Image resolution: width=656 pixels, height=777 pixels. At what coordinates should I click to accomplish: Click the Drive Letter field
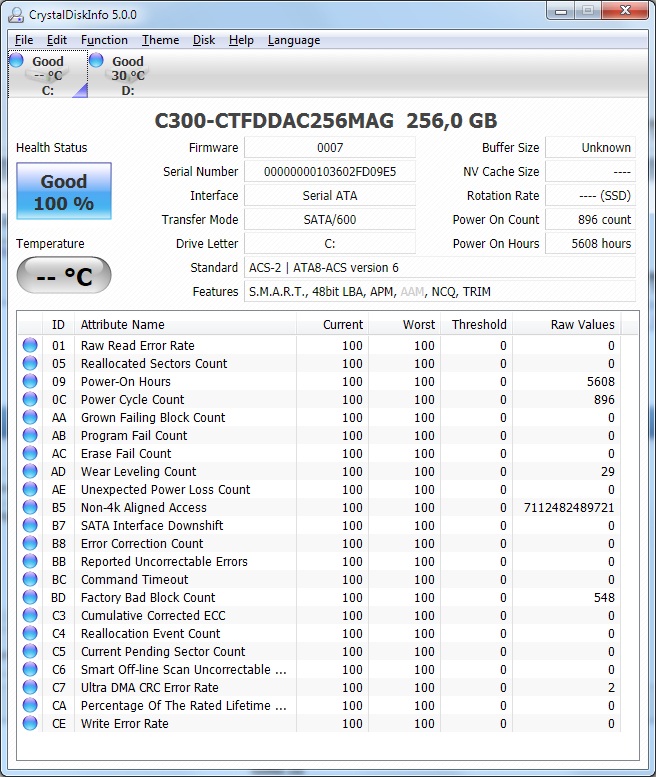tap(330, 244)
